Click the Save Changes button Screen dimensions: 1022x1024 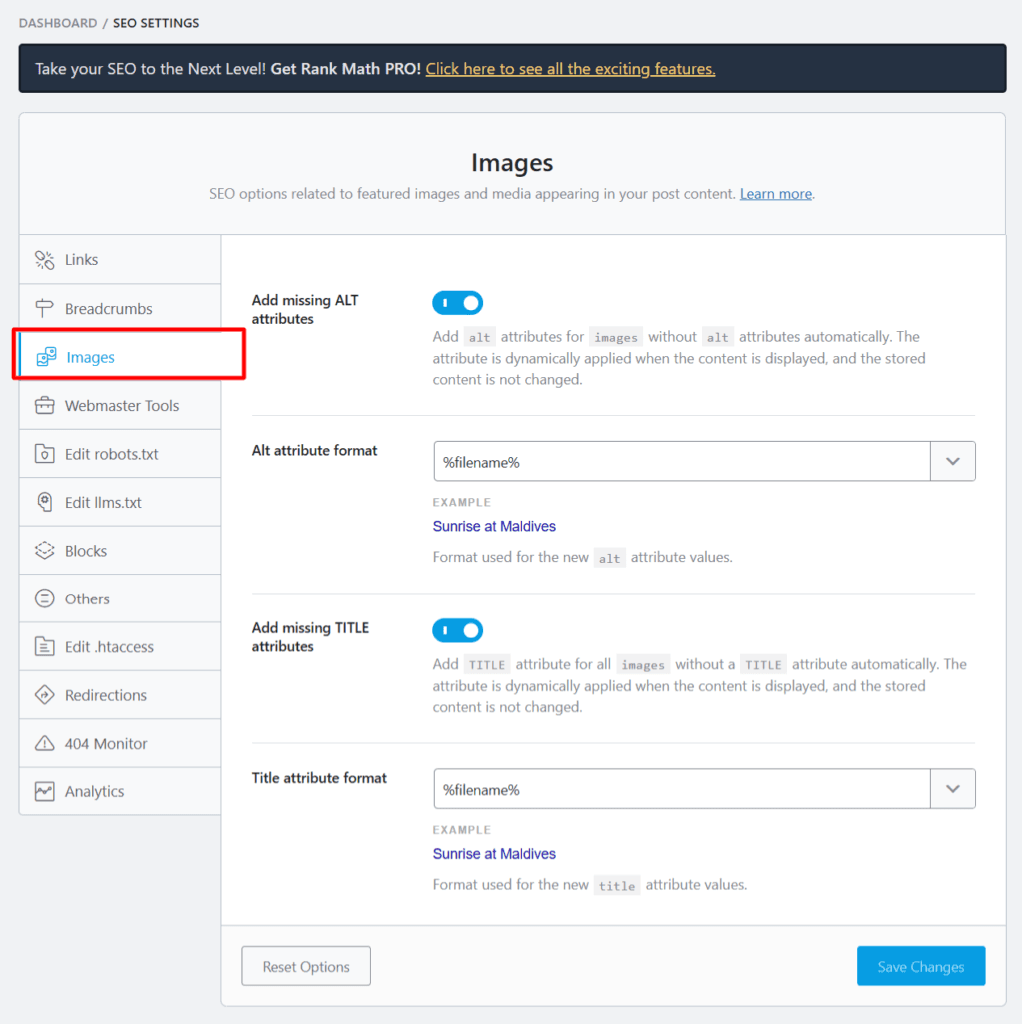click(x=920, y=966)
